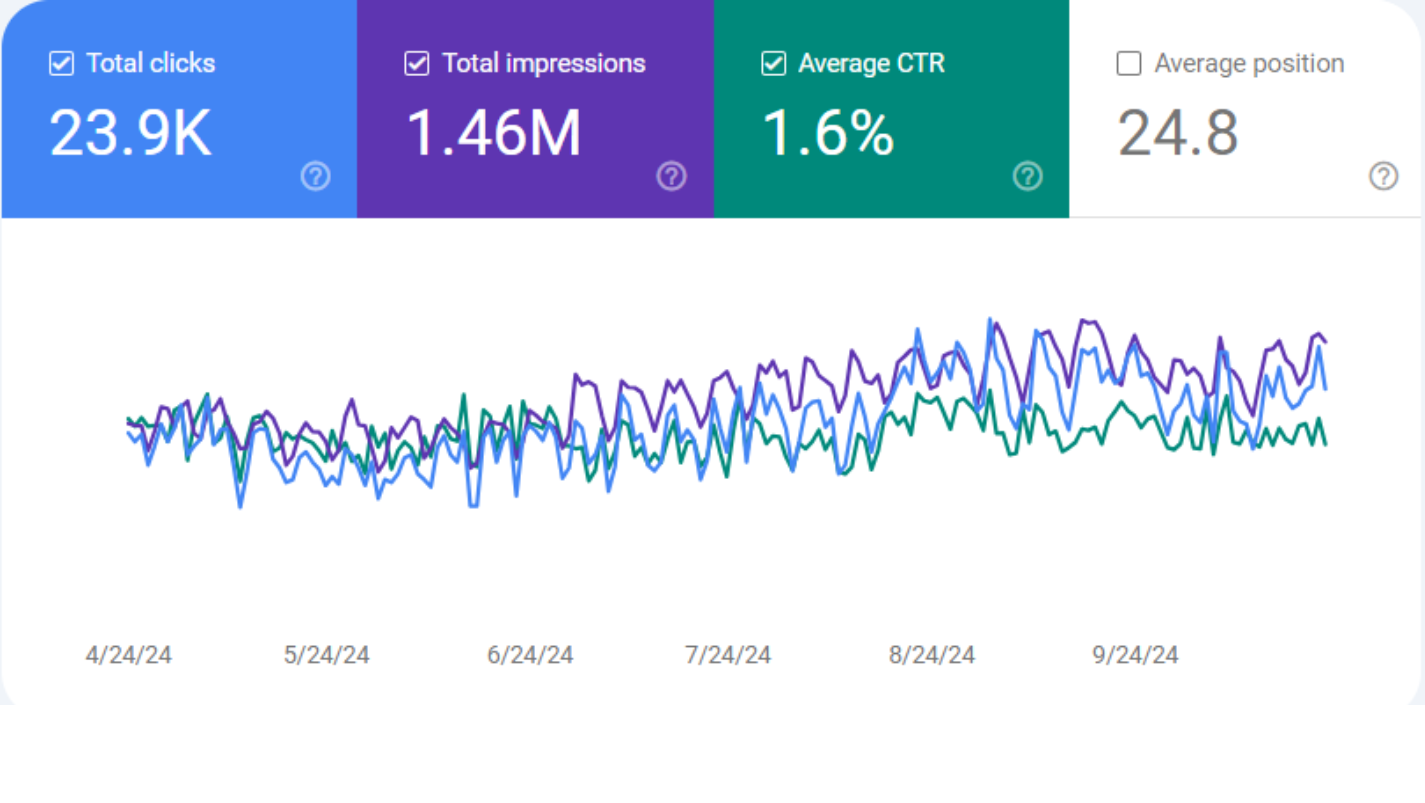Image resolution: width=1425 pixels, height=803 pixels.
Task: Click the 9/24/24 date axis label
Action: [1135, 655]
